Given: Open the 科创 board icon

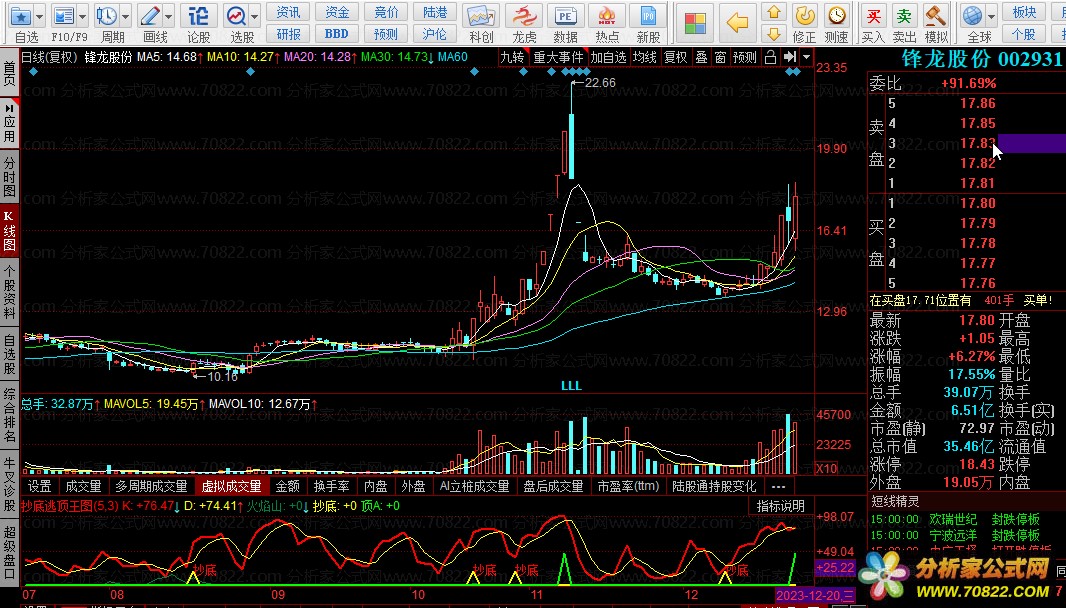Looking at the screenshot, I should click(481, 16).
